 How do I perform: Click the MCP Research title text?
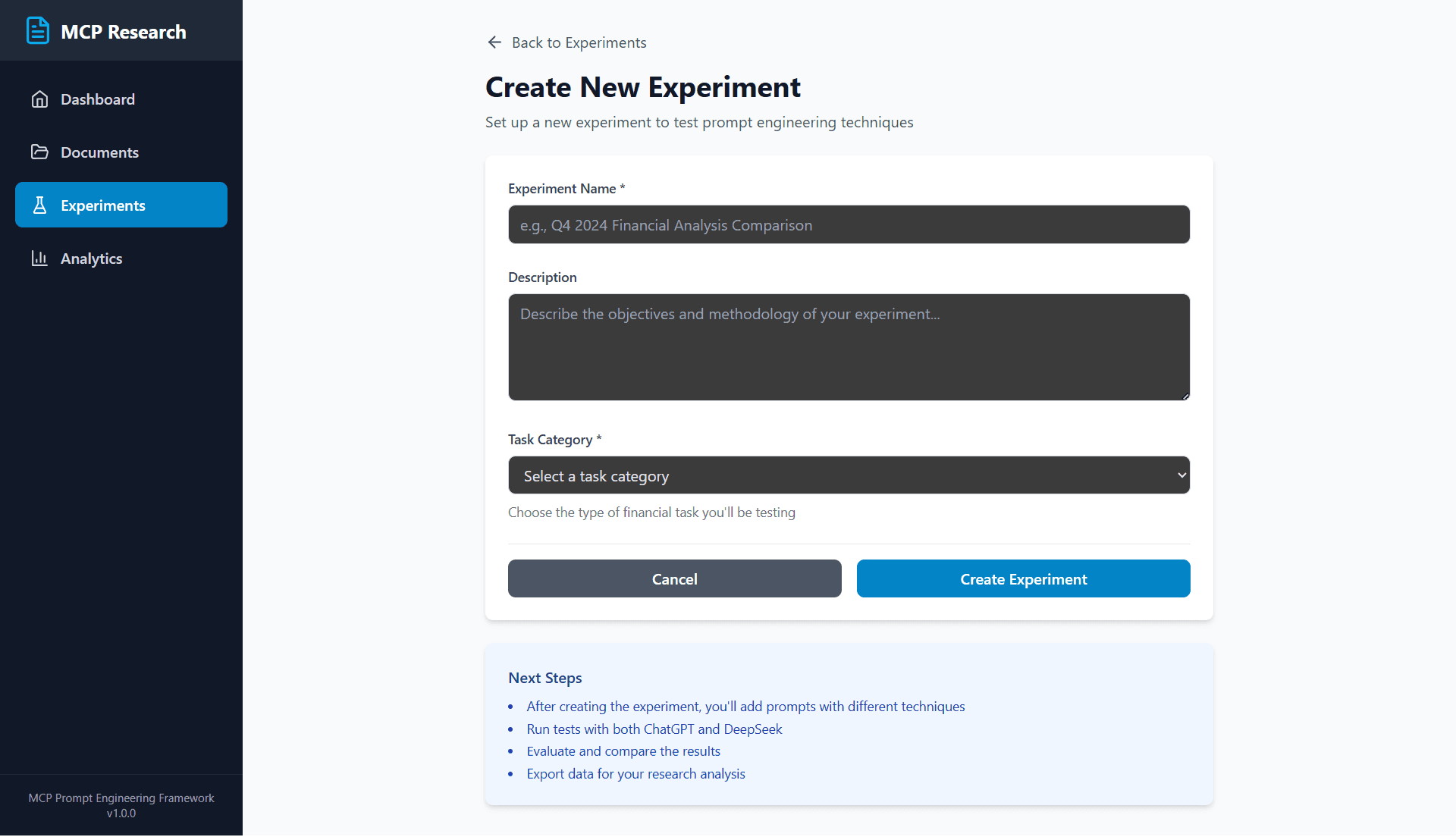pyautogui.click(x=123, y=32)
